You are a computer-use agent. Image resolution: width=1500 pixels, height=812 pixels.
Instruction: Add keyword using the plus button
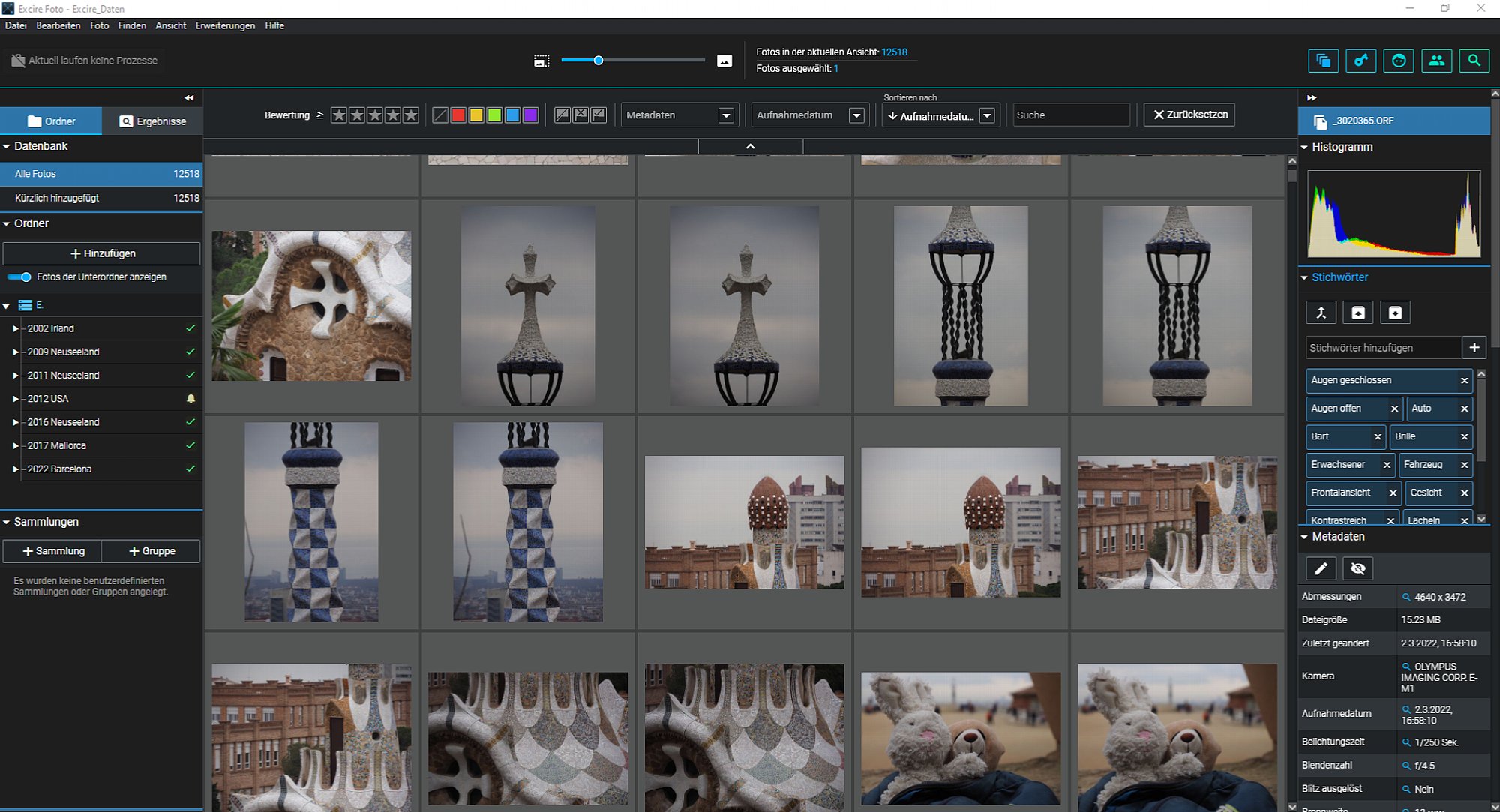(1474, 348)
